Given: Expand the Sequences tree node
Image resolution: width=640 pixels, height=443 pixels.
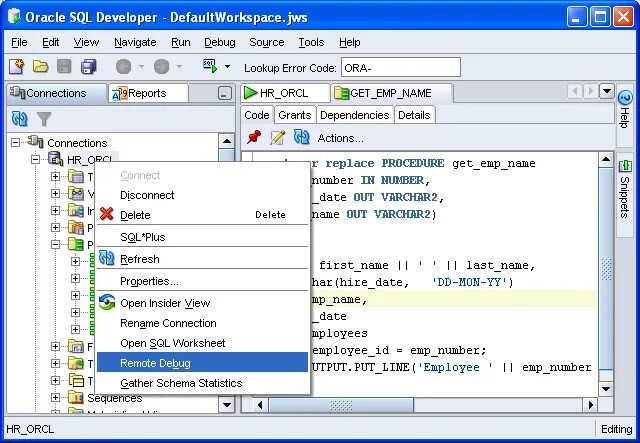Looking at the screenshot, I should [x=56, y=397].
